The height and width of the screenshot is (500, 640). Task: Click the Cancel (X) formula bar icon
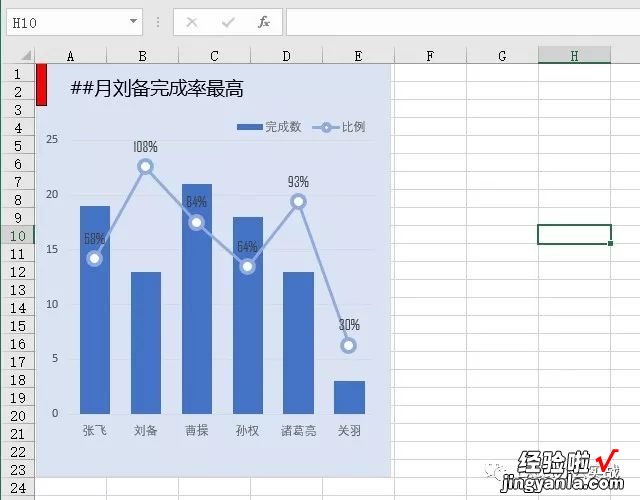192,22
